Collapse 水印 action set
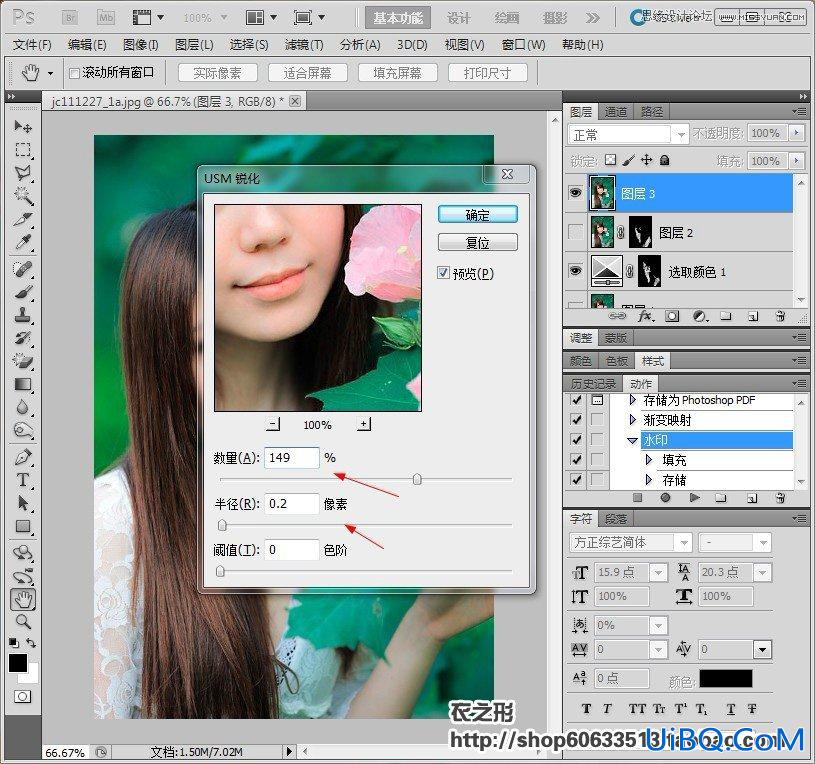The height and width of the screenshot is (764, 815). coord(633,440)
